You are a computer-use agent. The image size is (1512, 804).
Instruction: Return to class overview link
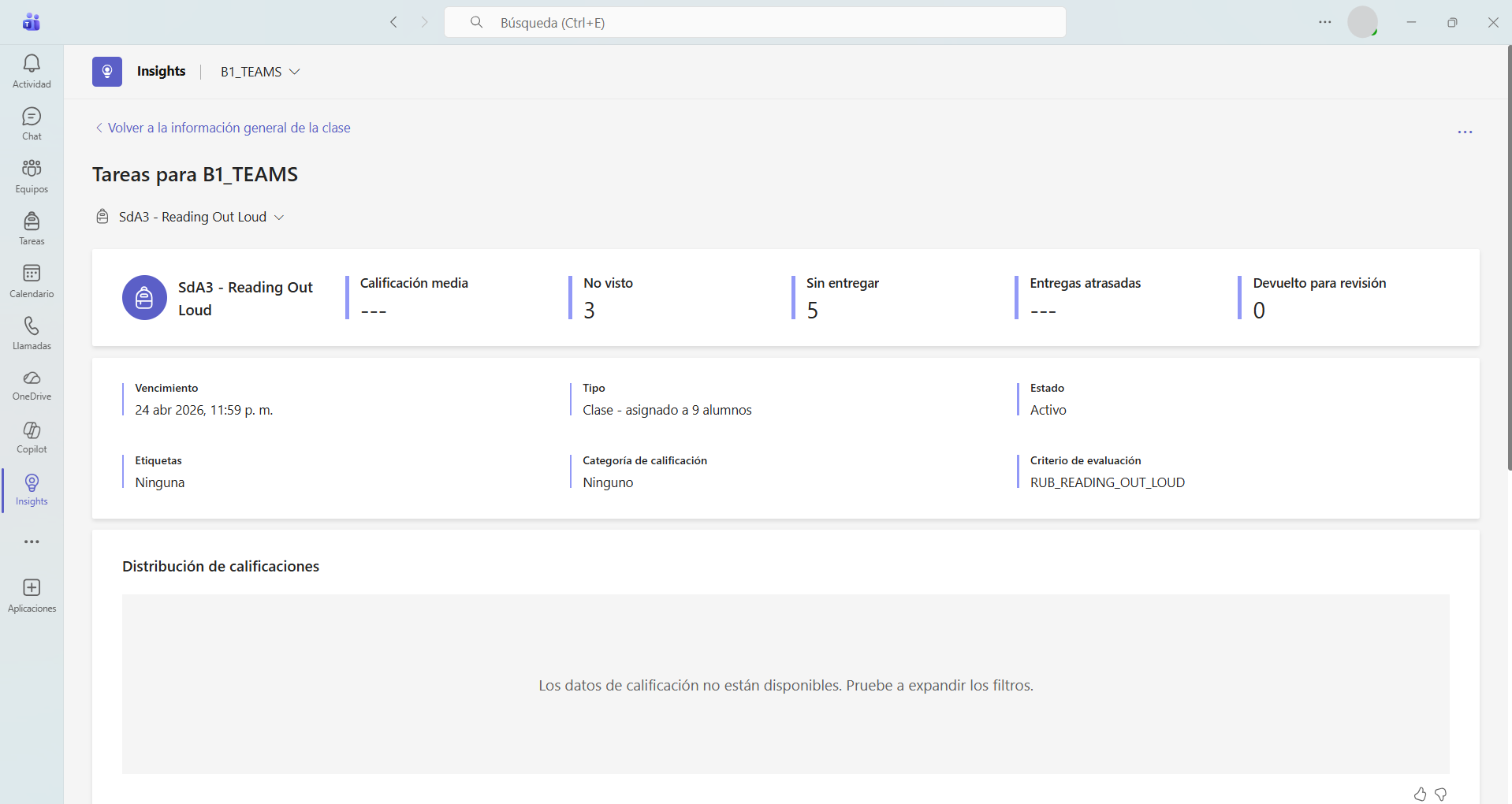[x=223, y=128]
